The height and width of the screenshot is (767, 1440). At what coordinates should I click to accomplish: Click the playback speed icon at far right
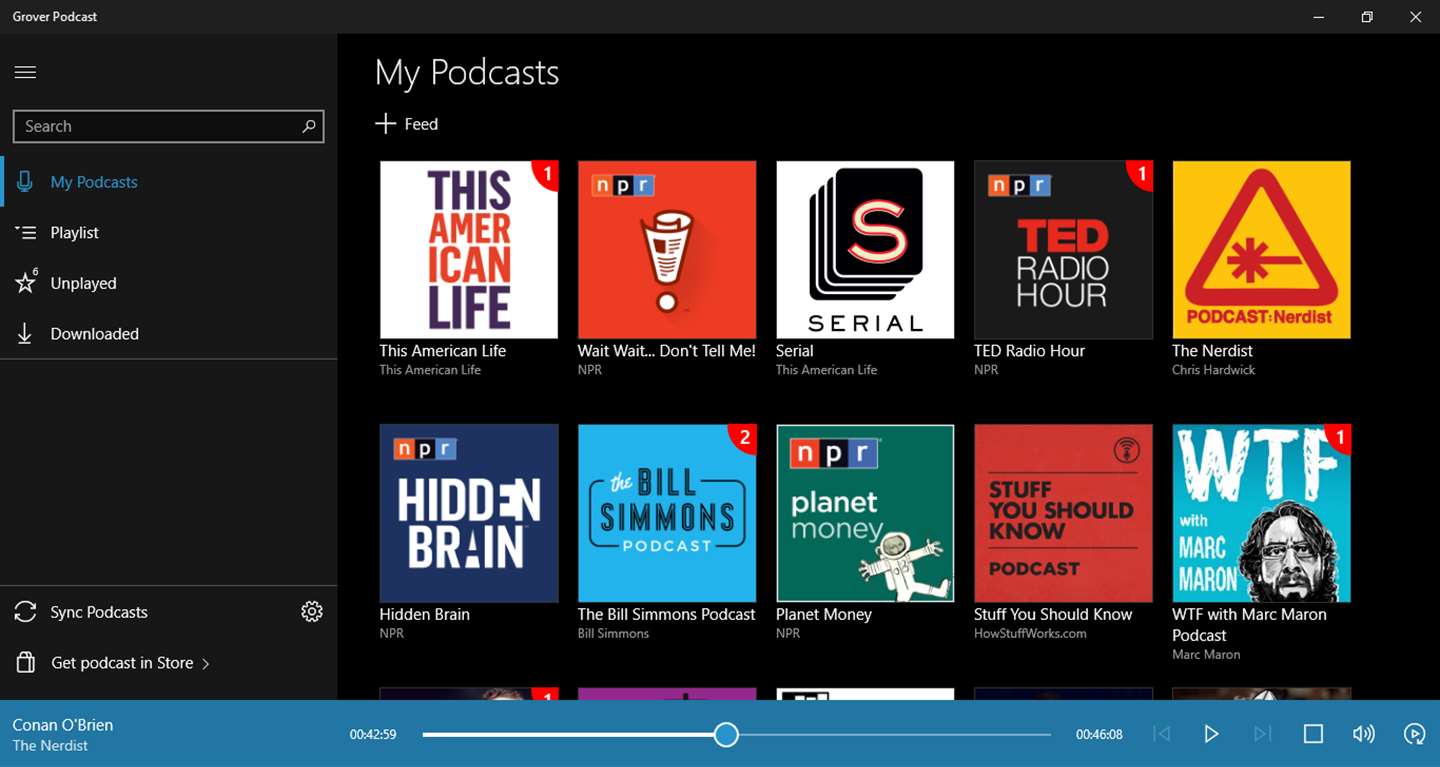pyautogui.click(x=1415, y=734)
